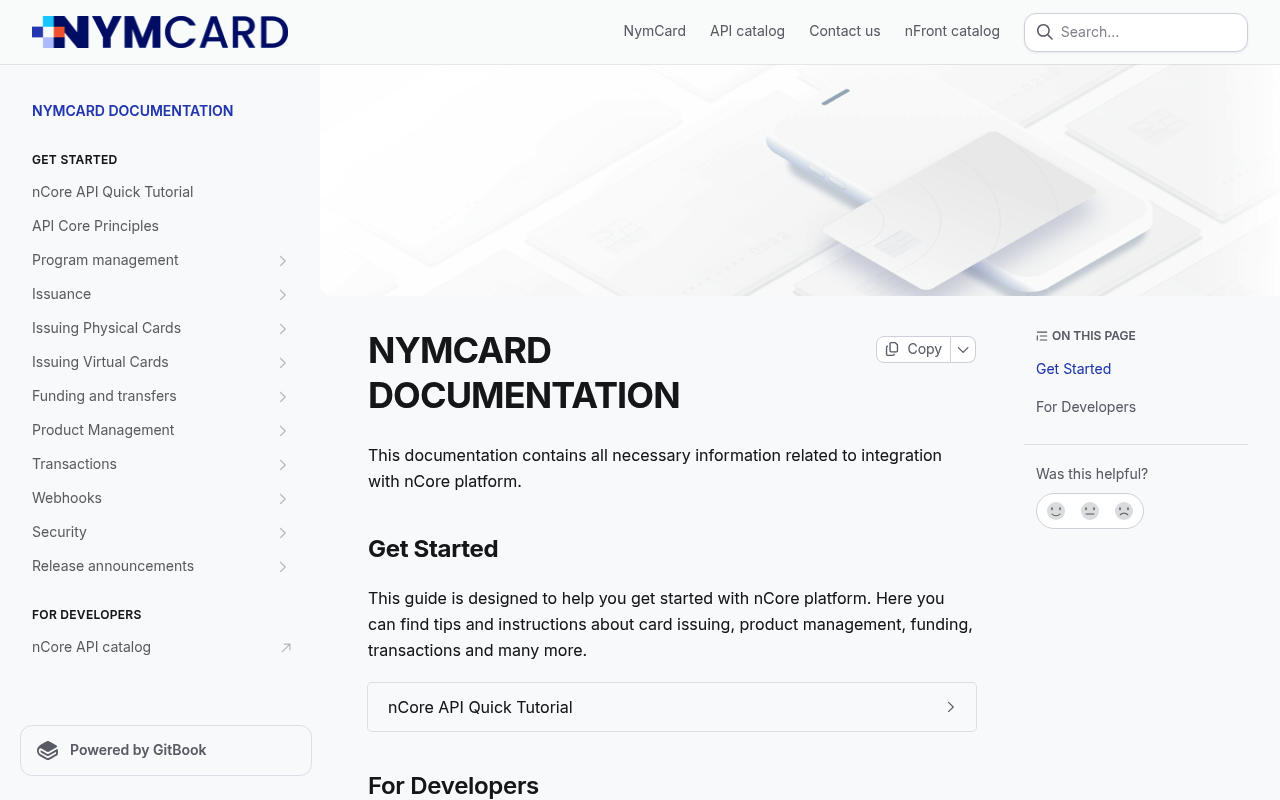Expand the Webhooks section

[x=283, y=499]
